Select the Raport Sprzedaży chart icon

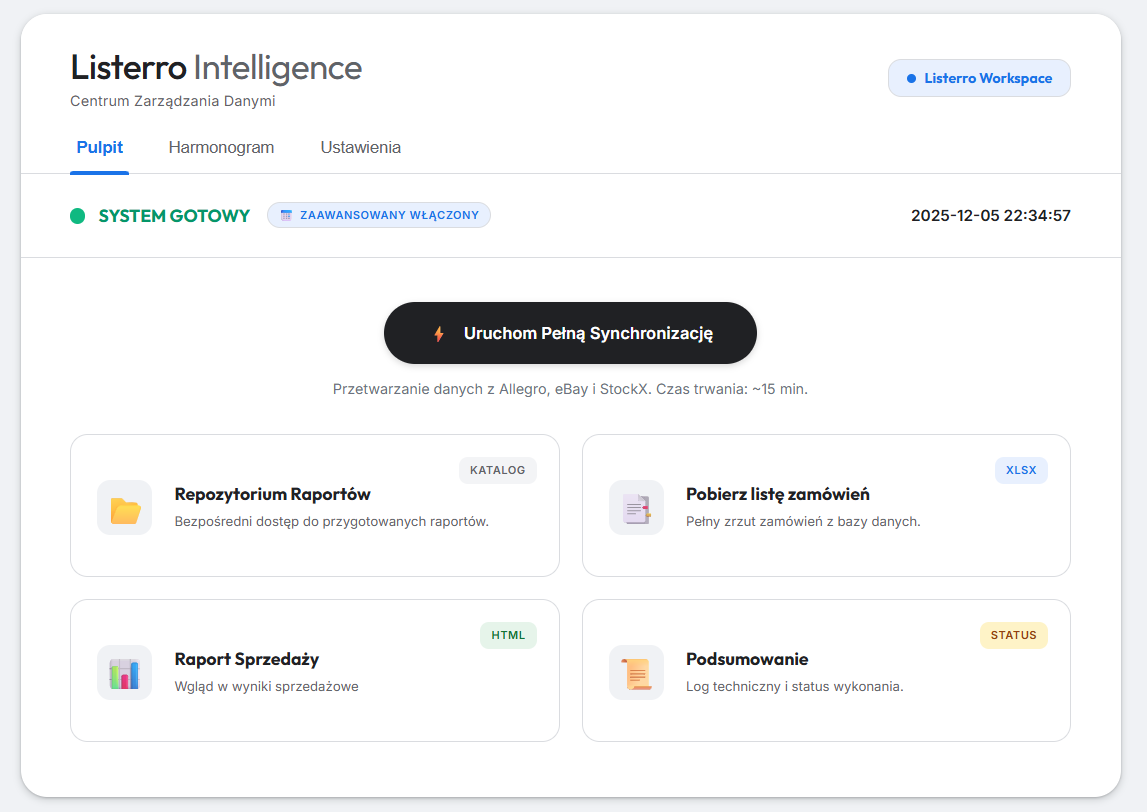[x=124, y=672]
